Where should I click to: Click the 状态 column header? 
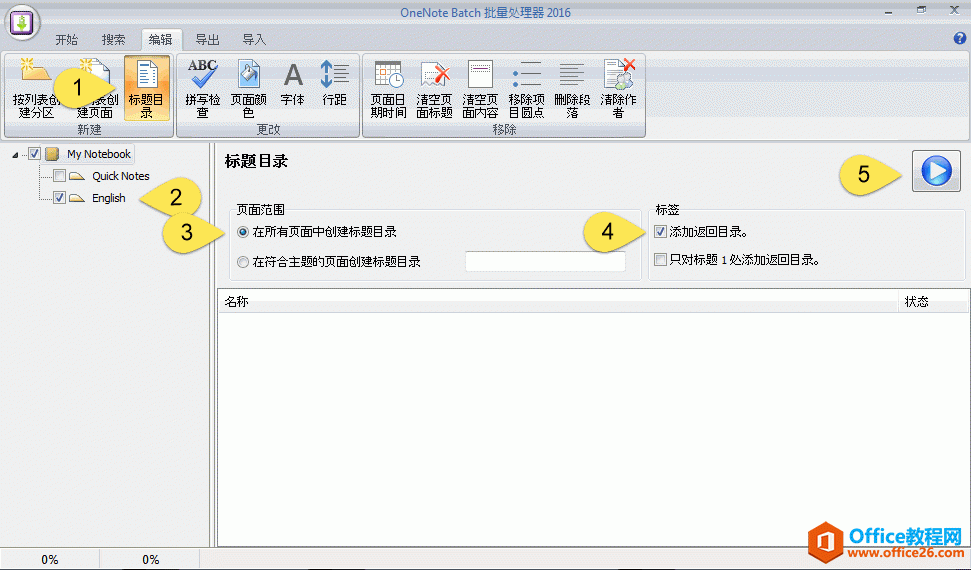(933, 302)
